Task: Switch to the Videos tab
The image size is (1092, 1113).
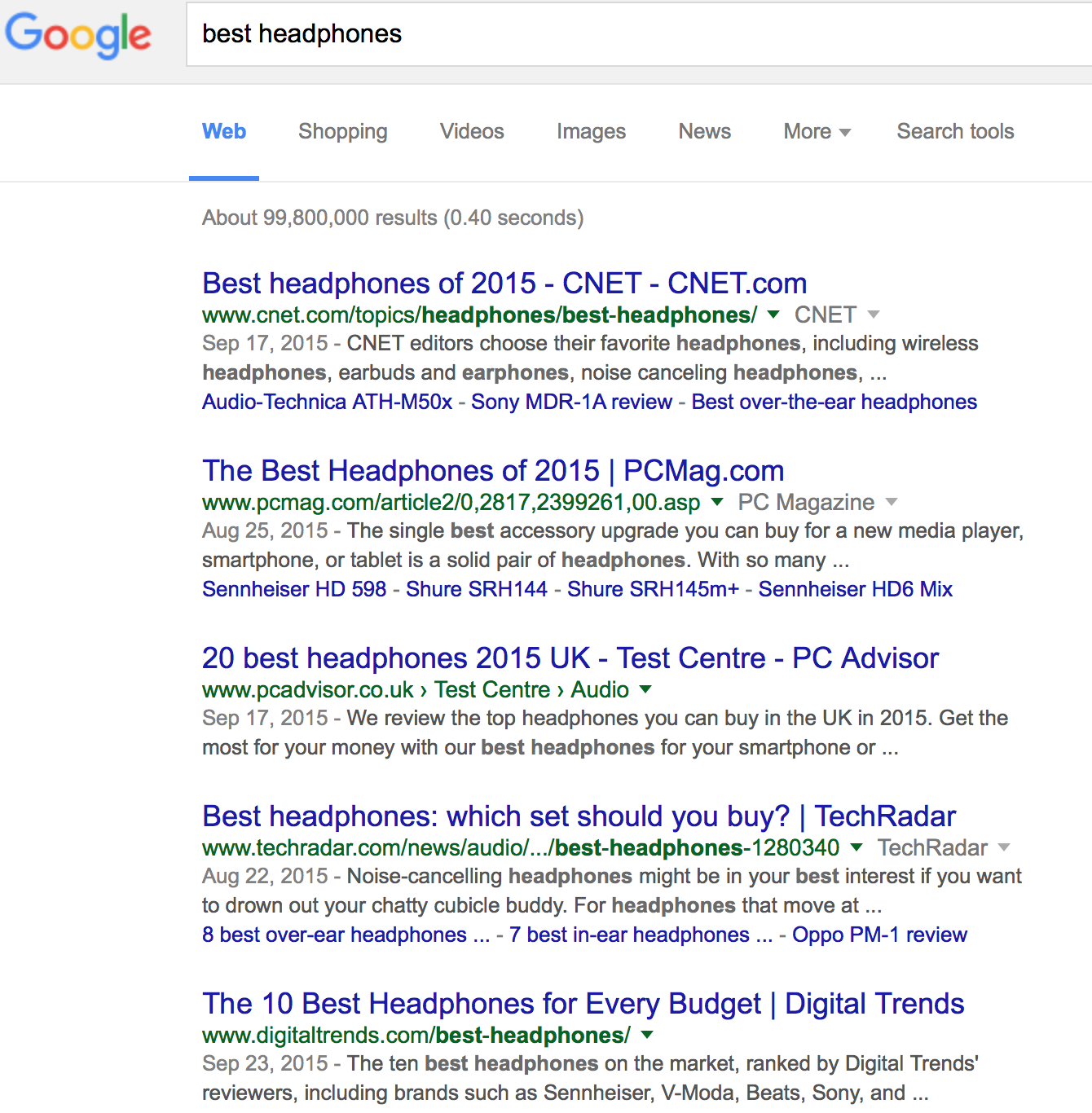Action: [x=471, y=131]
